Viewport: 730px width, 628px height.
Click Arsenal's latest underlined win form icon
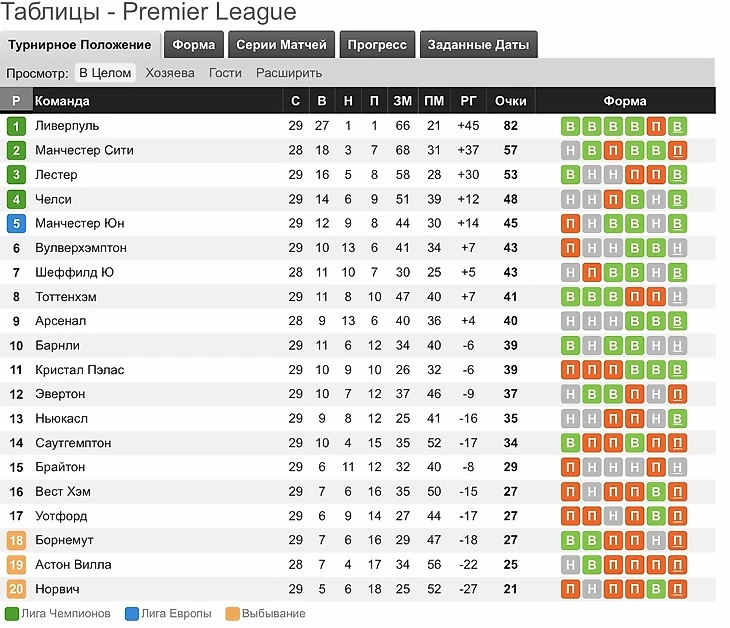[677, 321]
